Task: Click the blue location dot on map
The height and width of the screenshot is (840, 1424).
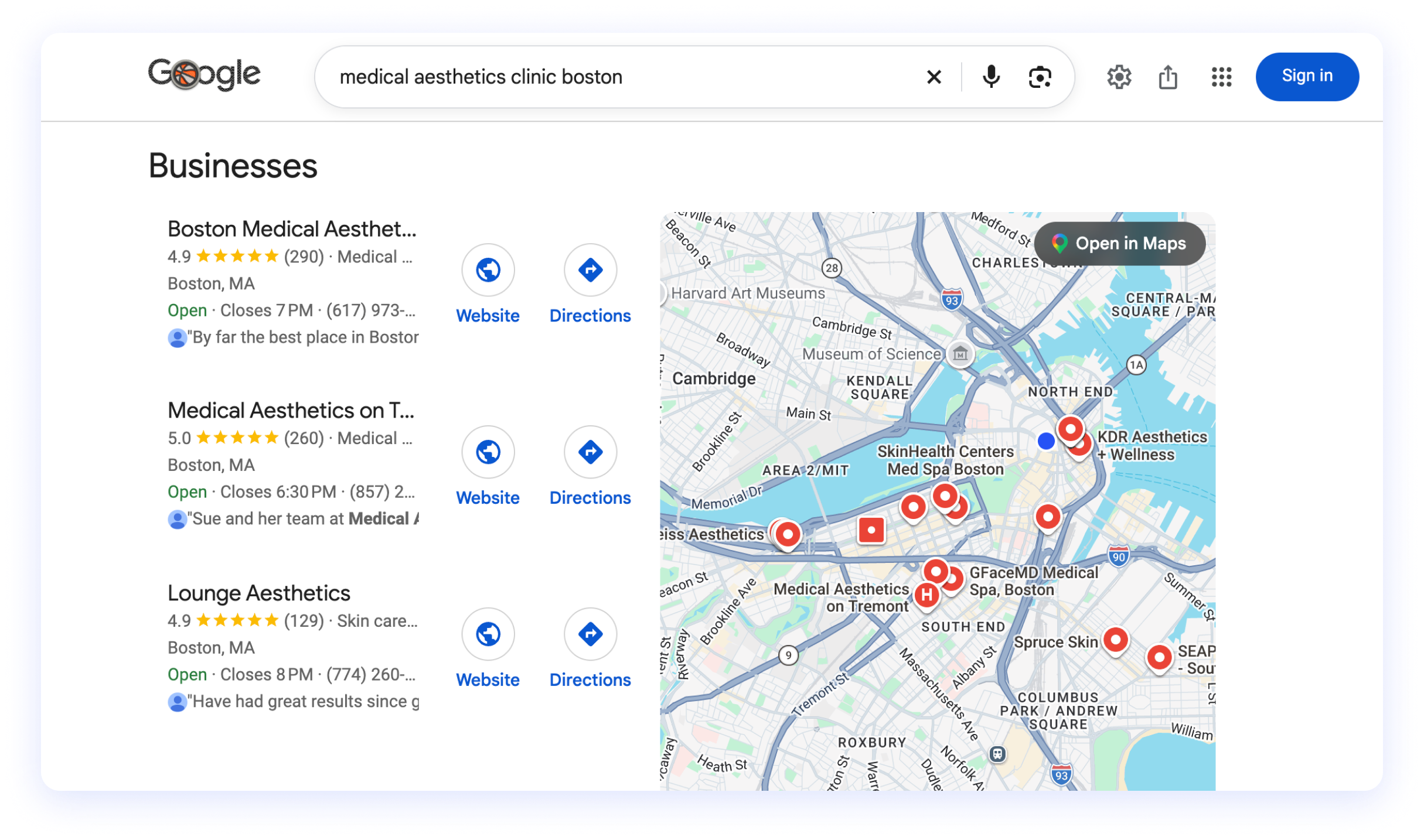Action: pos(1045,441)
